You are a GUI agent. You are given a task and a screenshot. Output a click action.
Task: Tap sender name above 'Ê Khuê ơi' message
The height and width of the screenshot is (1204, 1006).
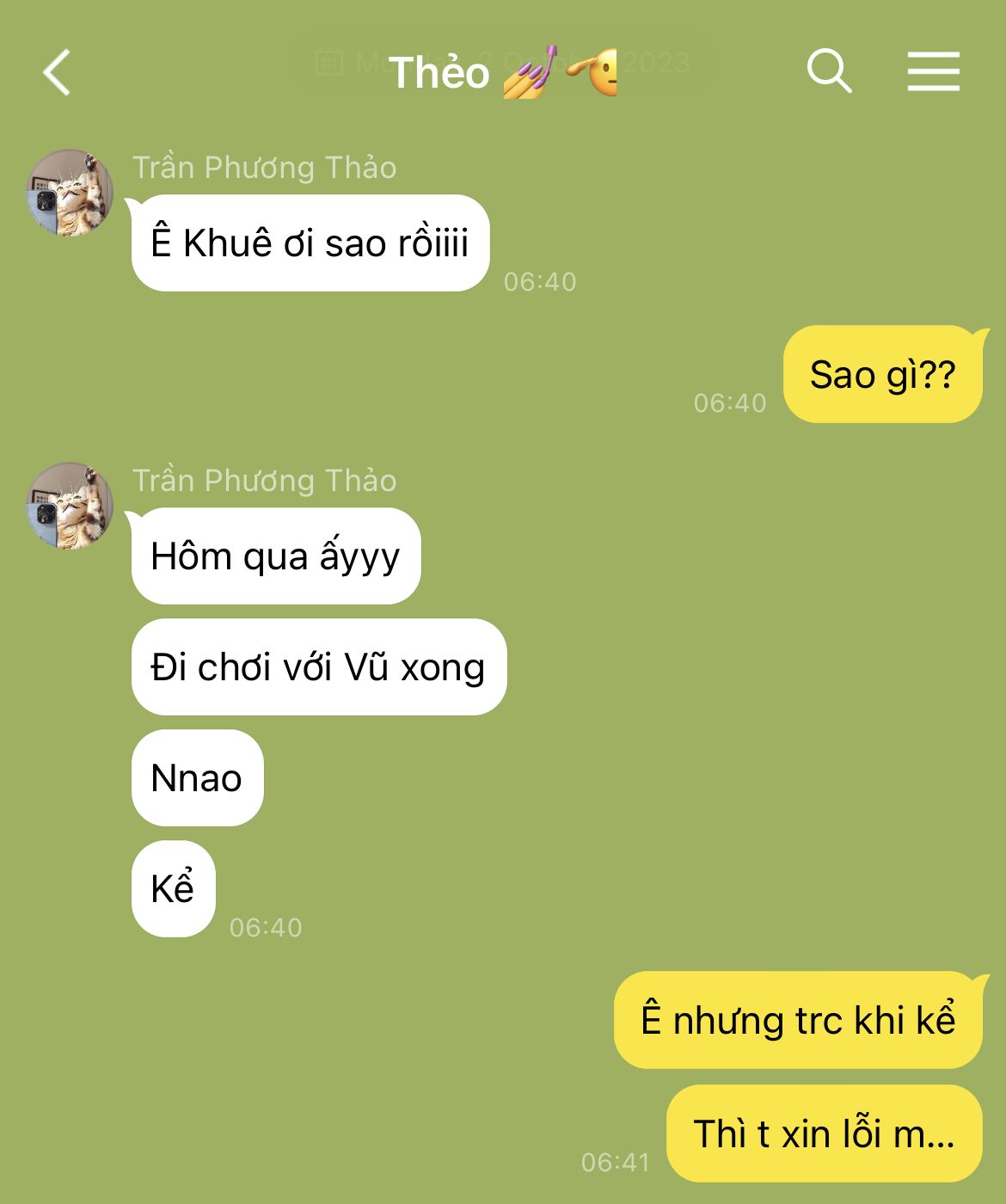264,167
